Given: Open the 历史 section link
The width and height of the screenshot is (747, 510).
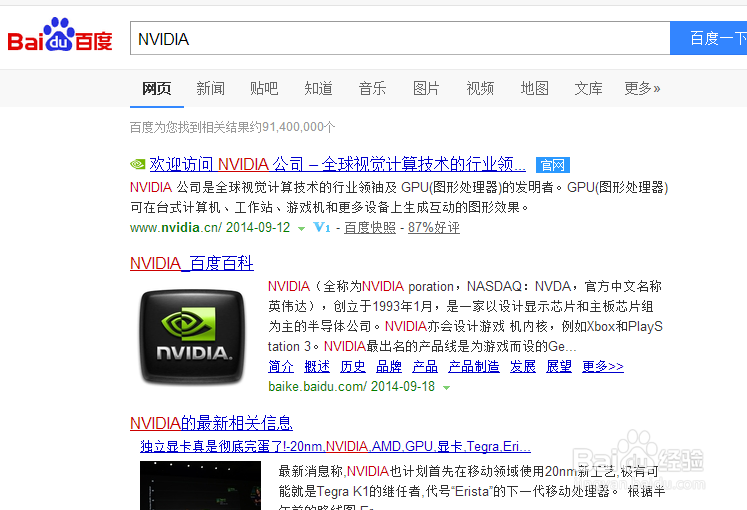Looking at the screenshot, I should [x=353, y=366].
